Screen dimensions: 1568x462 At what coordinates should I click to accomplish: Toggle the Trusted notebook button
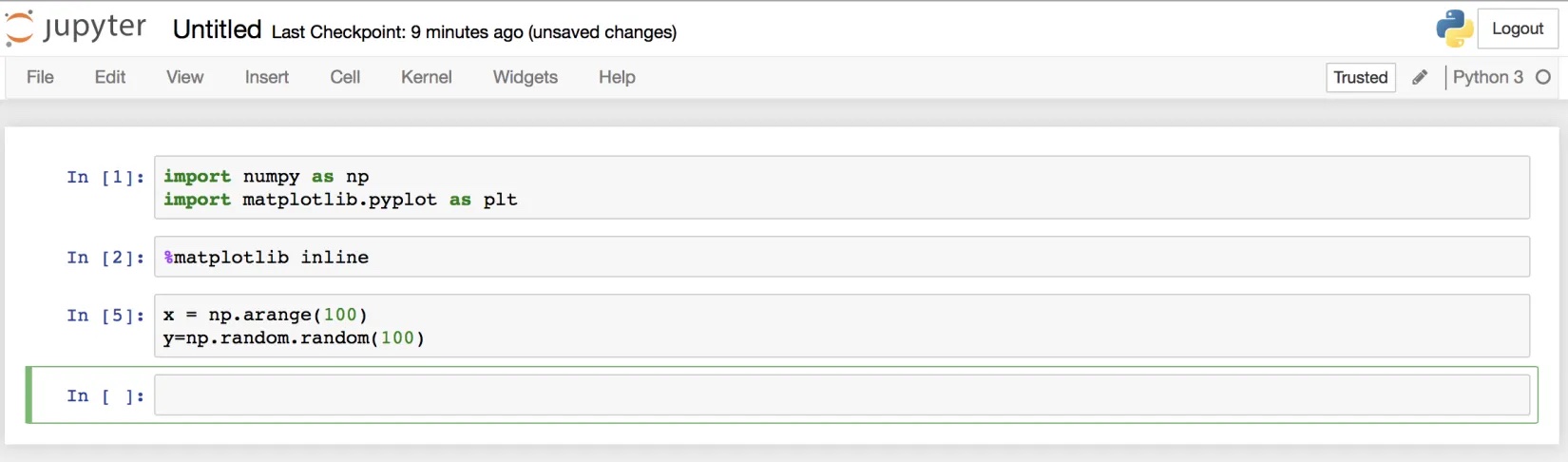pyautogui.click(x=1361, y=78)
